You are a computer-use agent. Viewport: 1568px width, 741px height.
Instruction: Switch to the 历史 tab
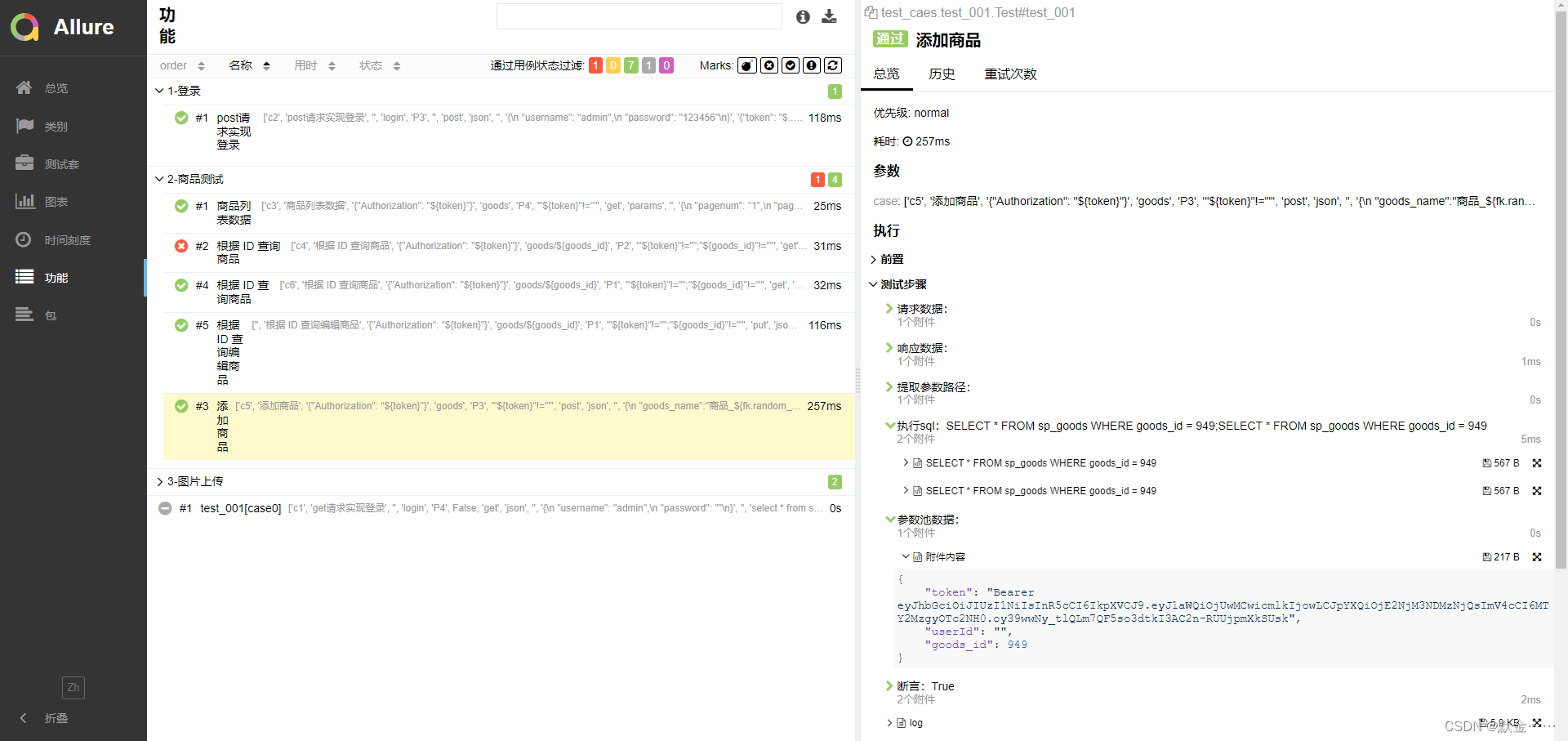pyautogui.click(x=942, y=74)
